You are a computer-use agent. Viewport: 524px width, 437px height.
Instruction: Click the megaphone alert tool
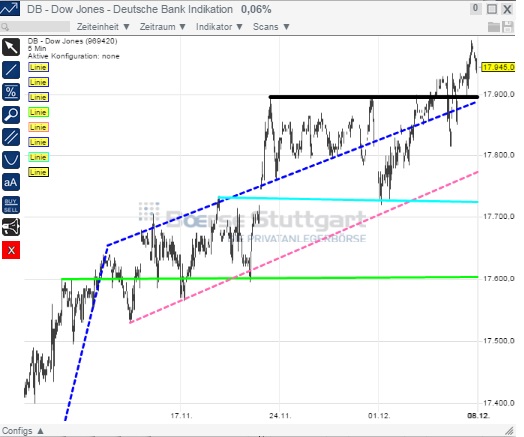(x=11, y=228)
